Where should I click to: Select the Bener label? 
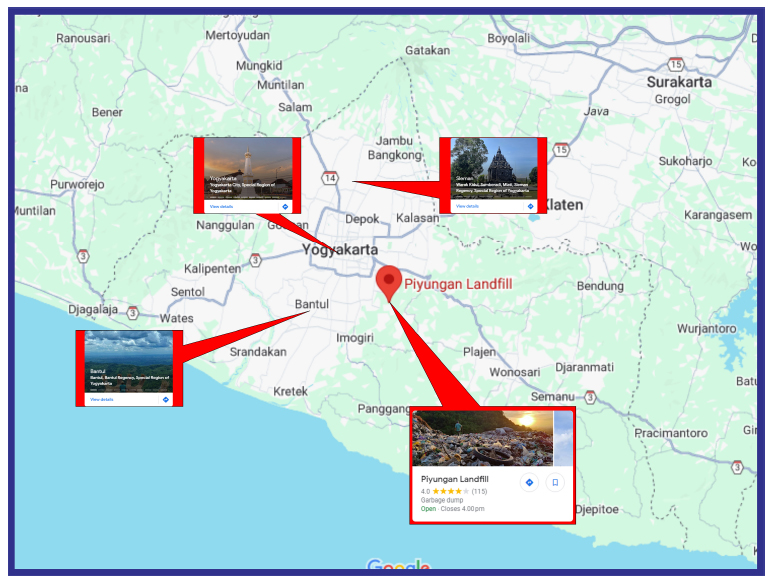(x=107, y=113)
